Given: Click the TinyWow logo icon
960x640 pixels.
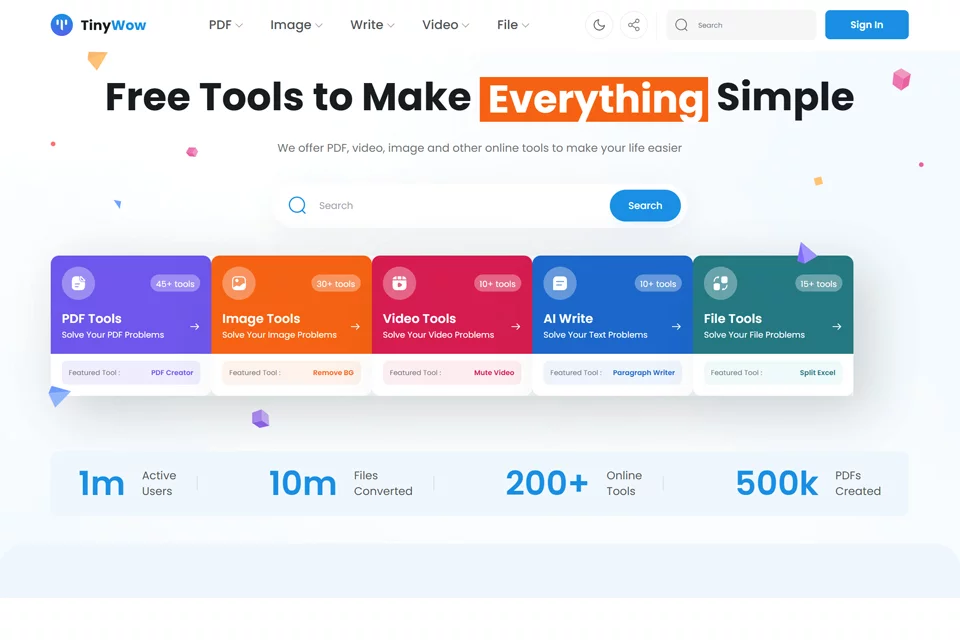Looking at the screenshot, I should pyautogui.click(x=62, y=25).
